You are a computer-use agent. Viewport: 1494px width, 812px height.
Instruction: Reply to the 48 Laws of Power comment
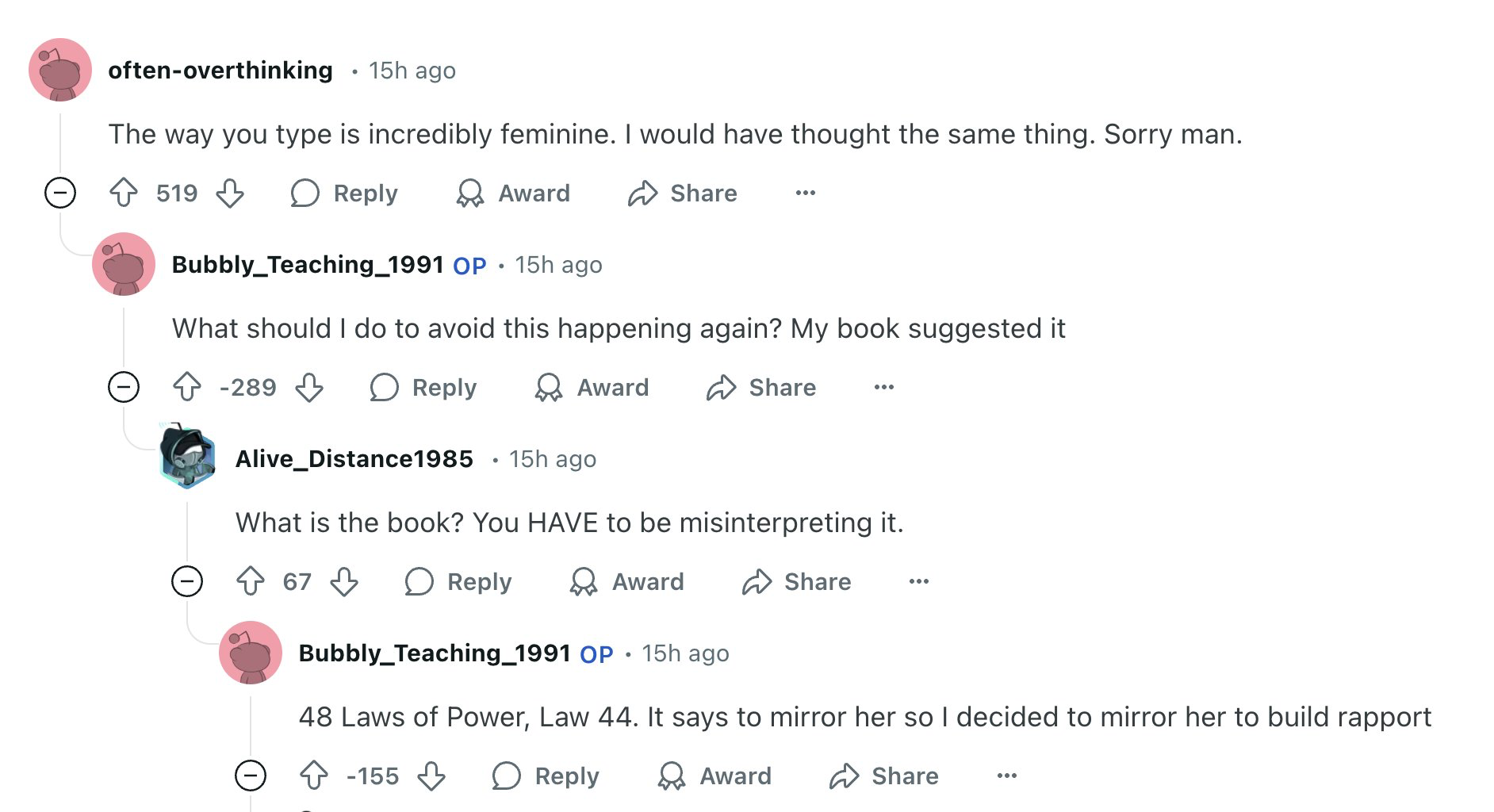click(x=546, y=776)
